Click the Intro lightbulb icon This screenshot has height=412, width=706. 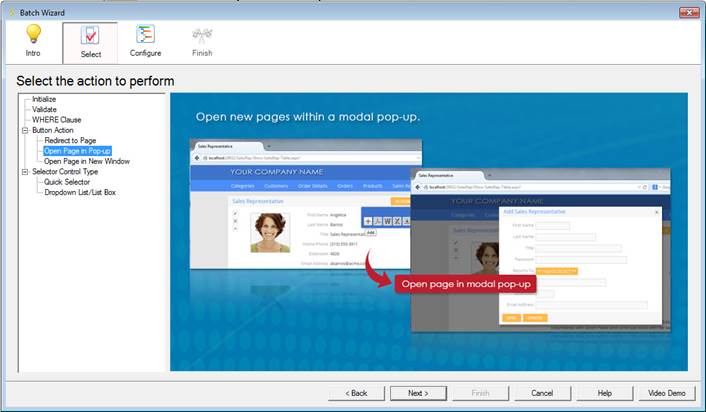(33, 35)
